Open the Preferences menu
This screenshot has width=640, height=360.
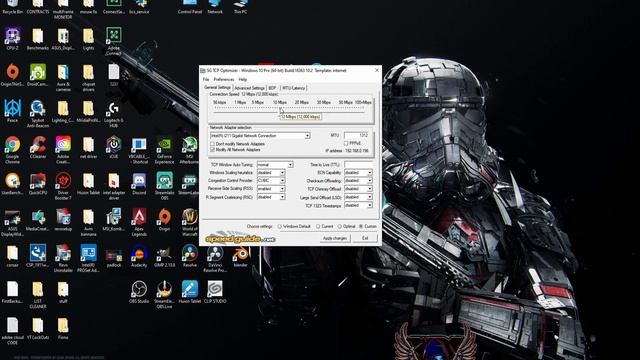pos(224,79)
